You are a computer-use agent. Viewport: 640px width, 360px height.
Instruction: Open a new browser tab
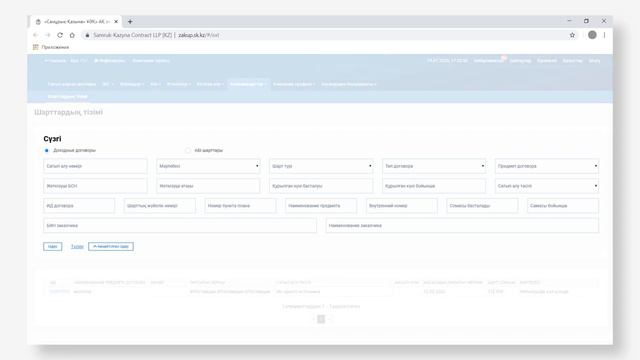point(130,22)
